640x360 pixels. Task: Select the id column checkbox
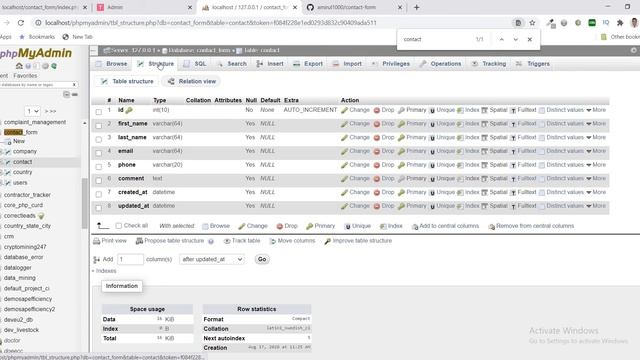tap(98, 111)
